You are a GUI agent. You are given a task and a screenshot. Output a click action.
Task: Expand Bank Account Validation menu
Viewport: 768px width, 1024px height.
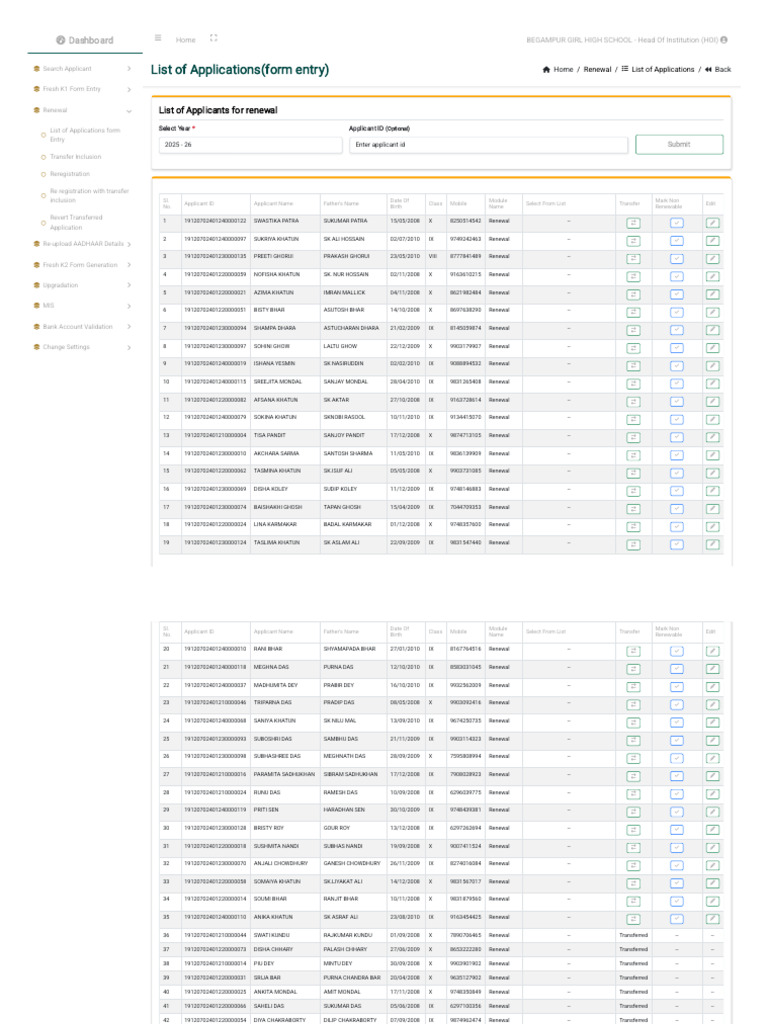(x=82, y=327)
